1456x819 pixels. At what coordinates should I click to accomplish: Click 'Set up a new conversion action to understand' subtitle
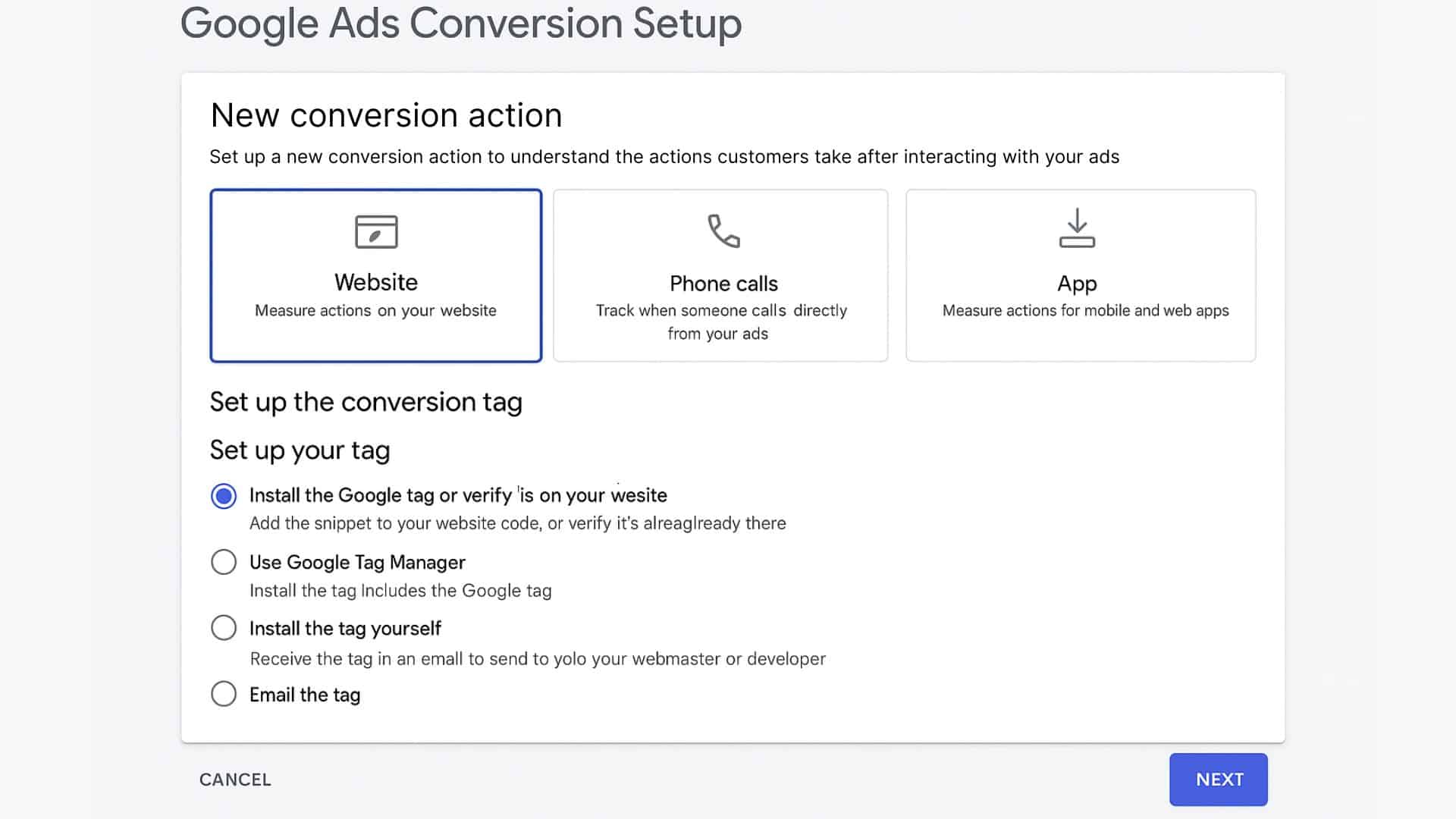pyautogui.click(x=664, y=157)
